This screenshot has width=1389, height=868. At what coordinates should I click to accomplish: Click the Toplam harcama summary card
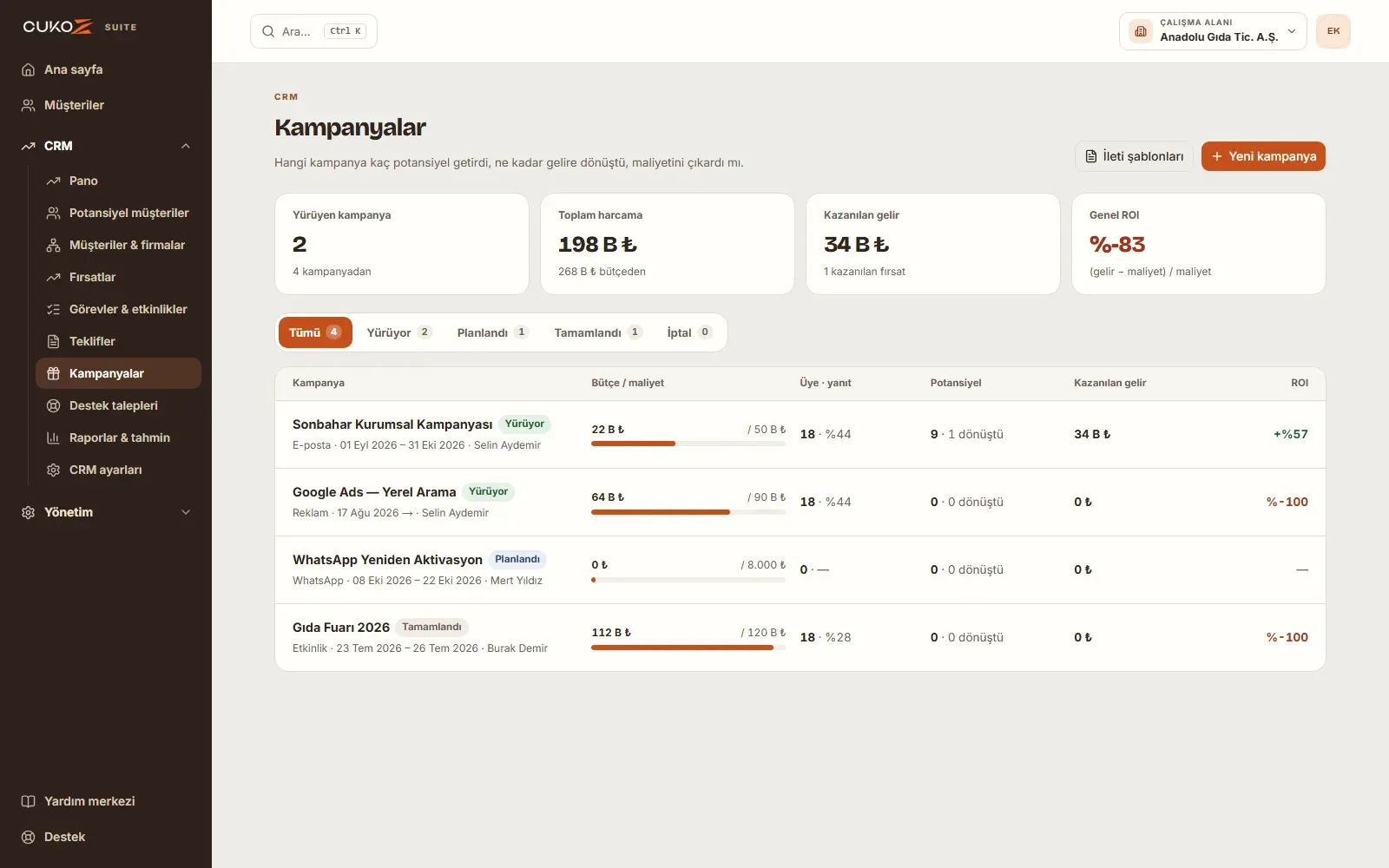[x=667, y=244]
